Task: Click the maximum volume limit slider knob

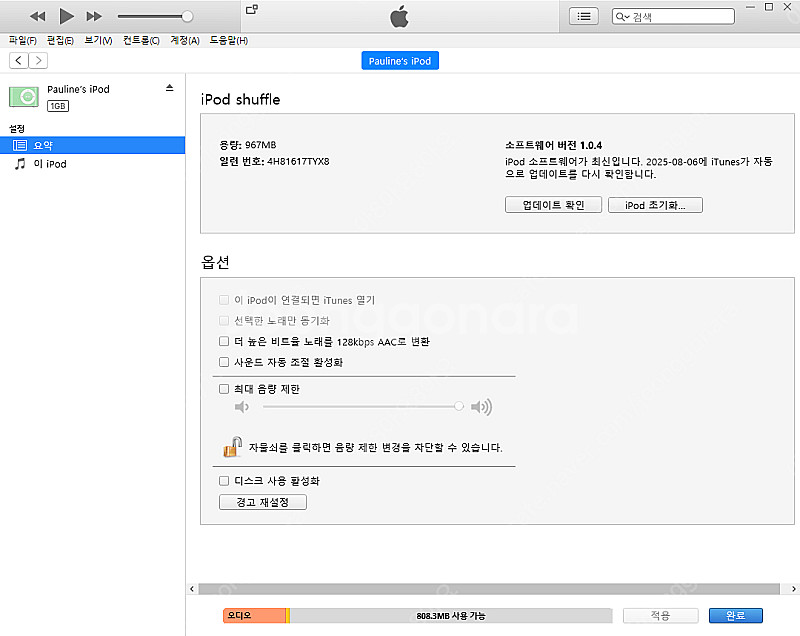Action: point(459,406)
